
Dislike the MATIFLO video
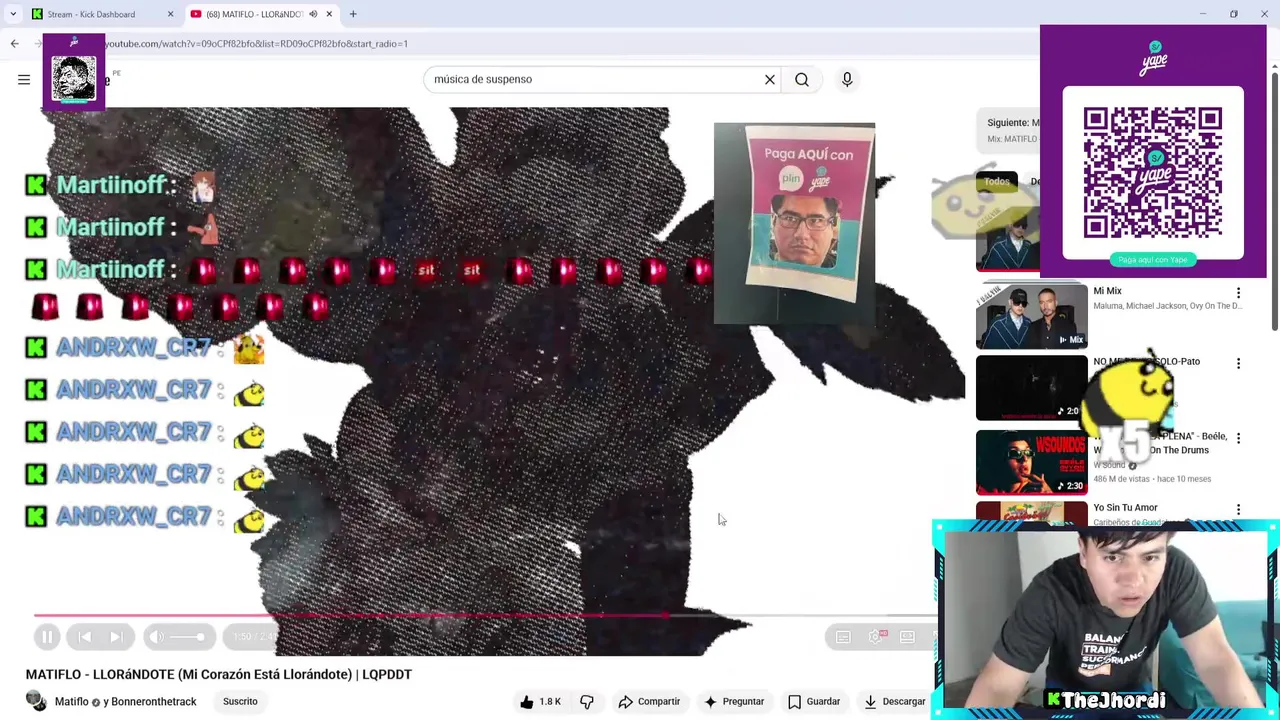coord(587,702)
